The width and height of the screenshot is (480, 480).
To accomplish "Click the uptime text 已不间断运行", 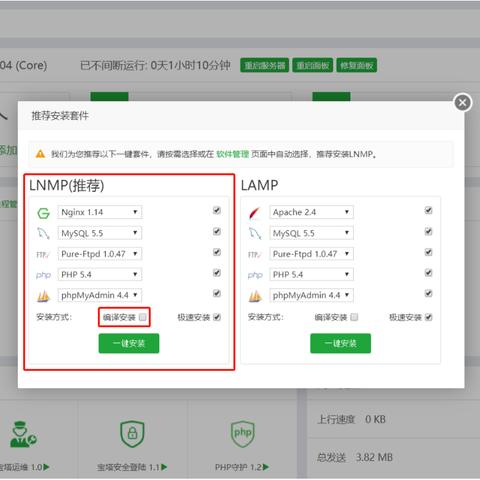I will [x=155, y=65].
